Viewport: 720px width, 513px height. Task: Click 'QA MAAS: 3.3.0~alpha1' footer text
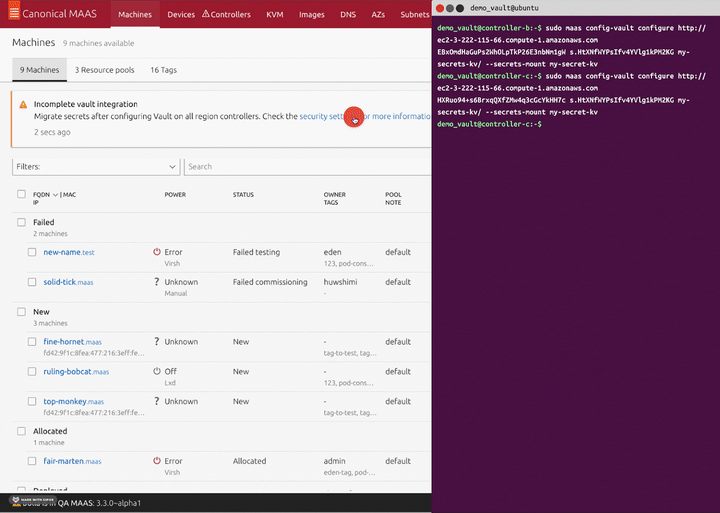click(x=99, y=503)
